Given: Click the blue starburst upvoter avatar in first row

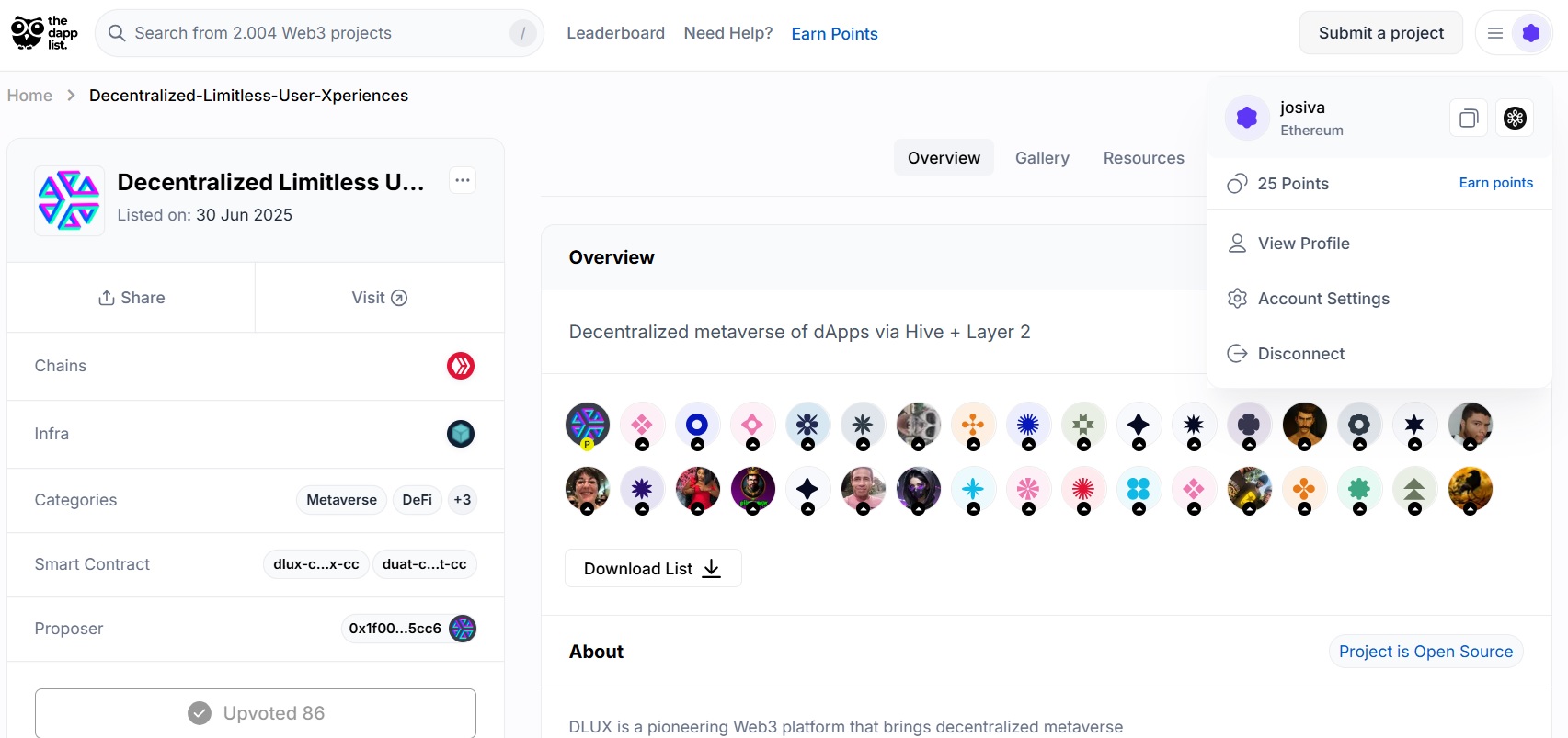Looking at the screenshot, I should (x=1028, y=425).
